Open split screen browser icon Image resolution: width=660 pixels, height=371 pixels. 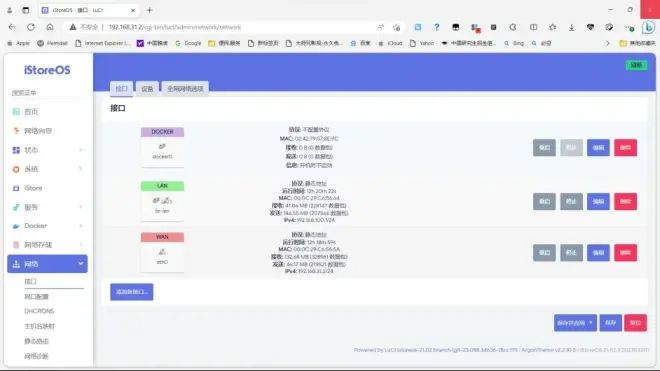tap(533, 27)
